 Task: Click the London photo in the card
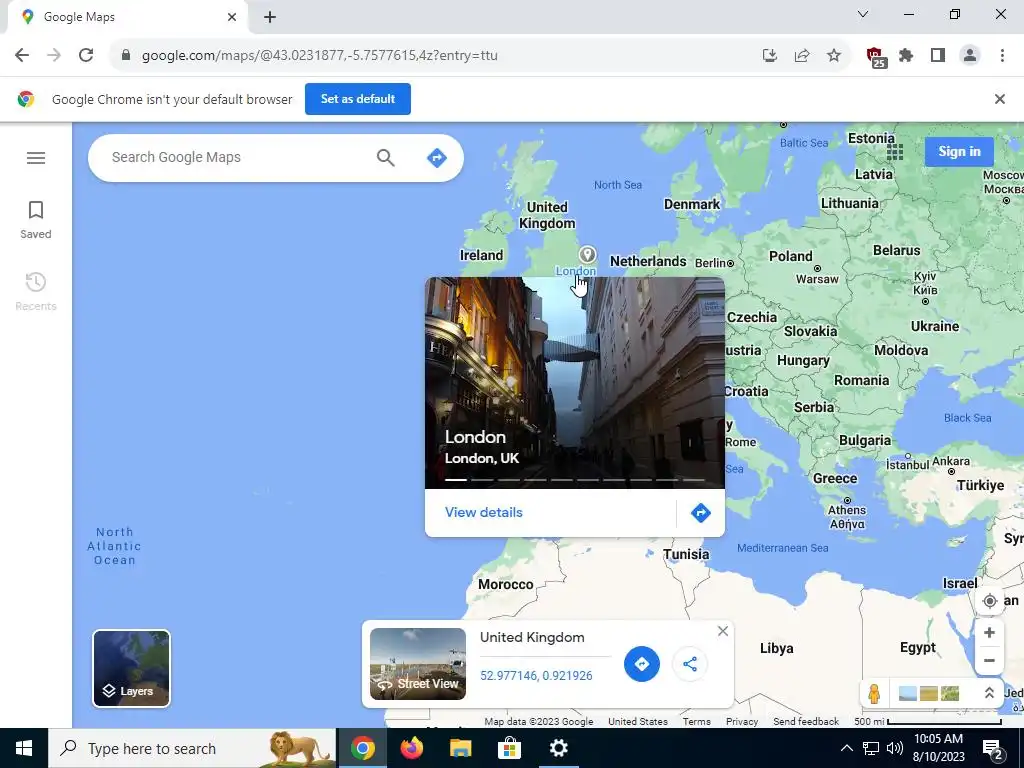point(575,383)
